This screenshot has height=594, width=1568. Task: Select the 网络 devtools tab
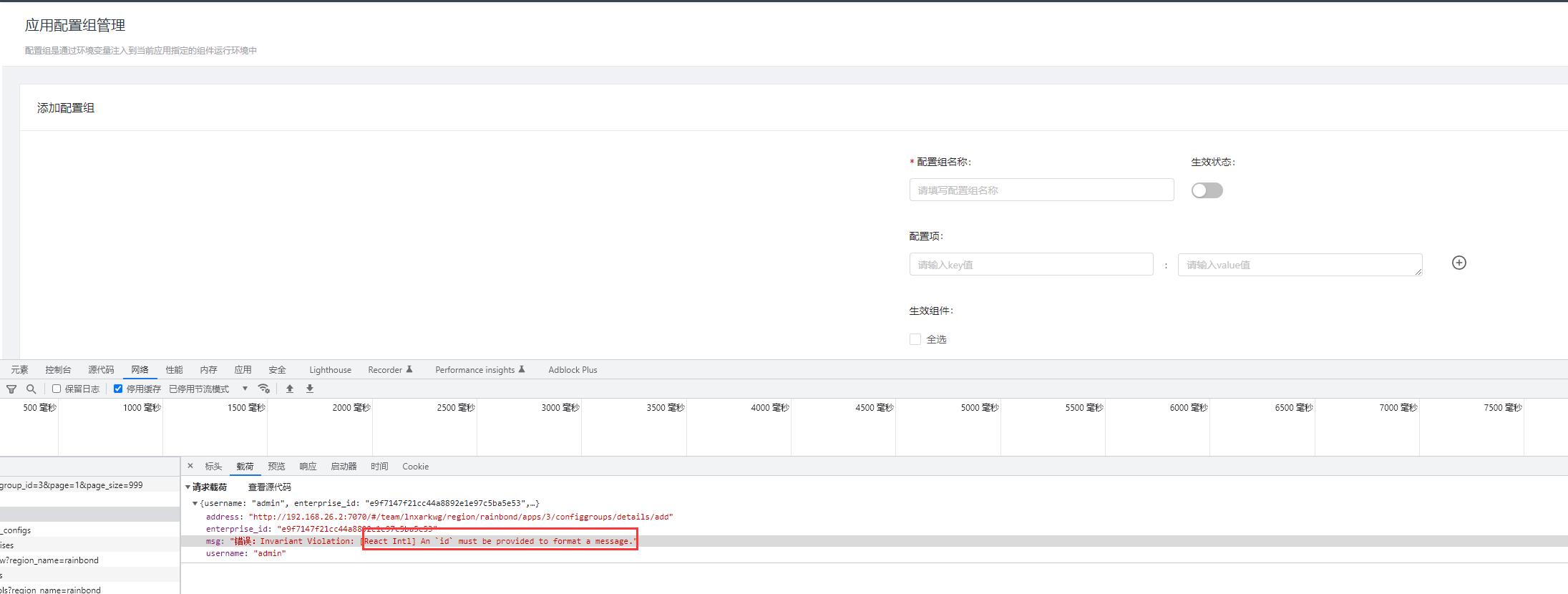click(x=140, y=370)
